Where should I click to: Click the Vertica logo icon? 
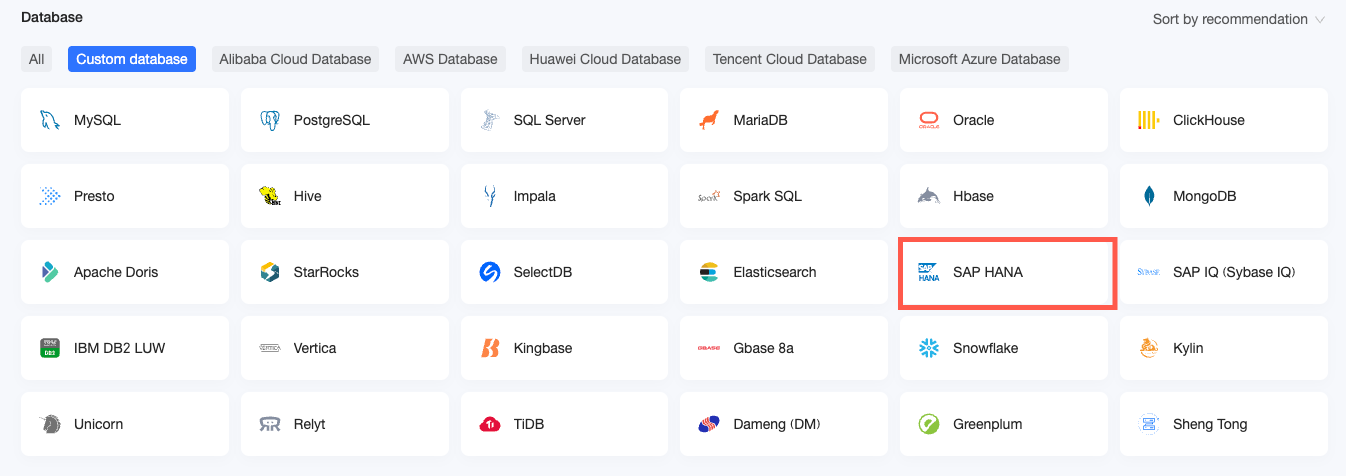(269, 348)
